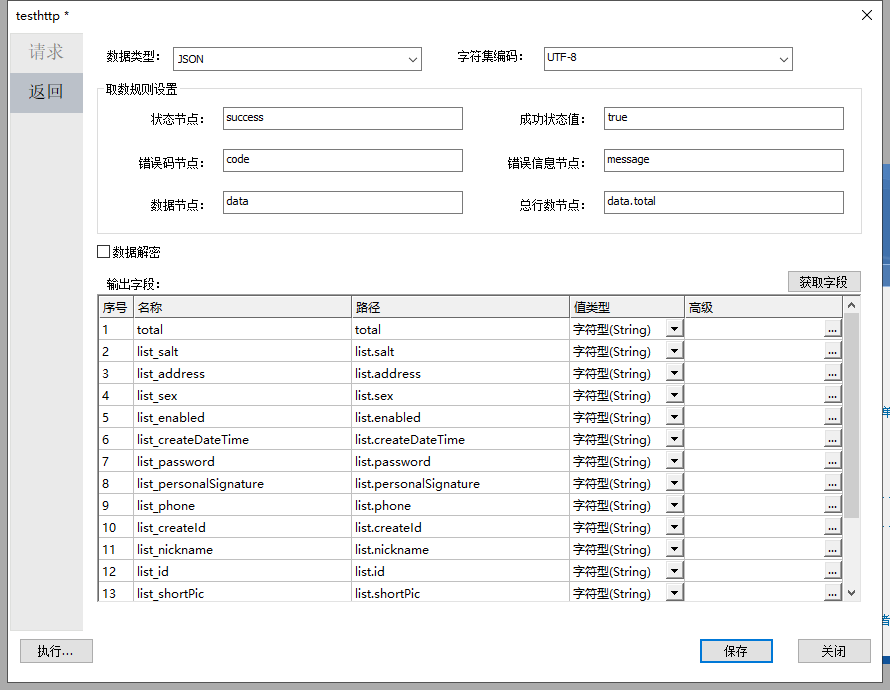Viewport: 890px width, 690px height.
Task: Click ellipsis button in list_password row
Action: pyautogui.click(x=832, y=461)
